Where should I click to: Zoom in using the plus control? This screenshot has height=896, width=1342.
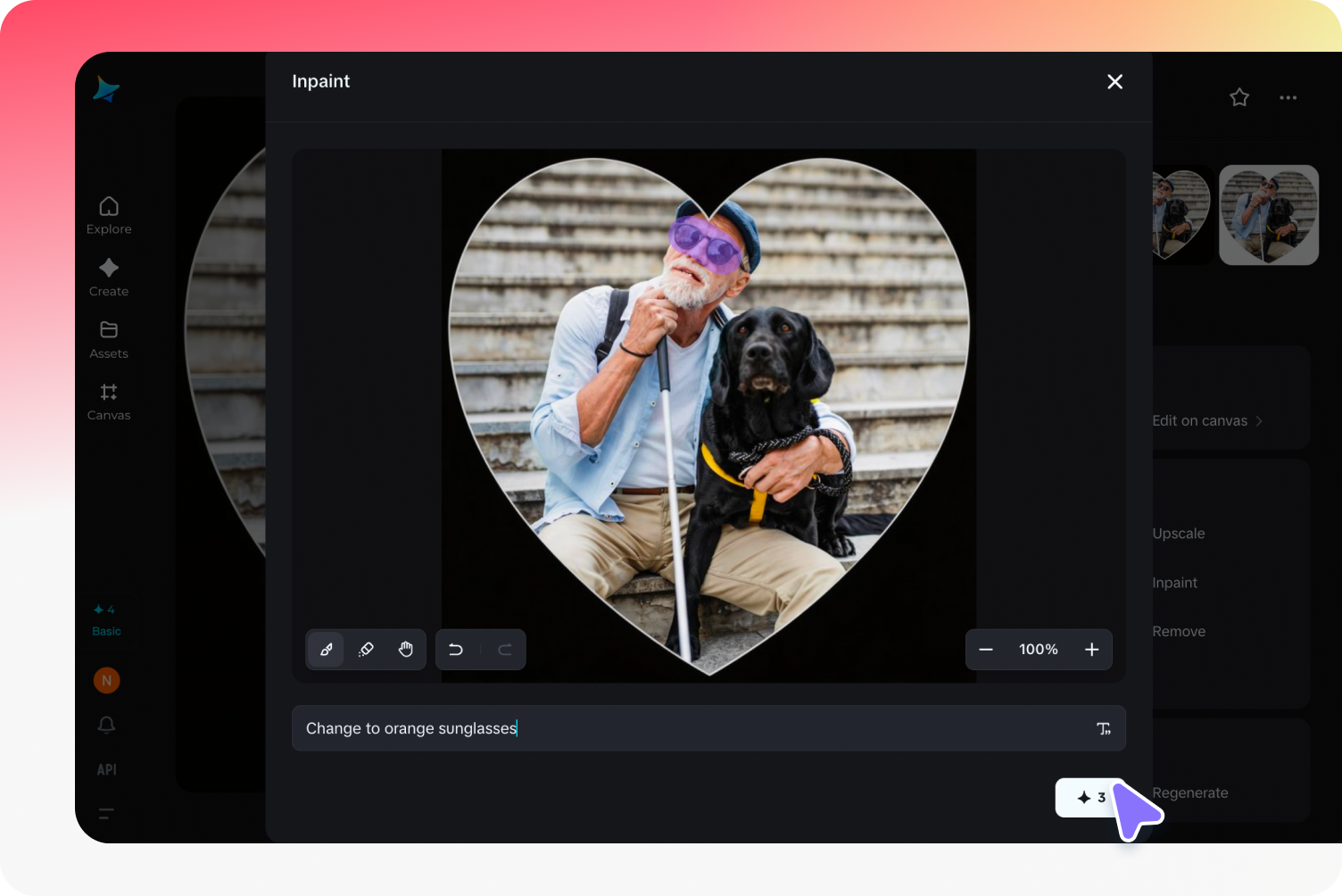(1091, 650)
